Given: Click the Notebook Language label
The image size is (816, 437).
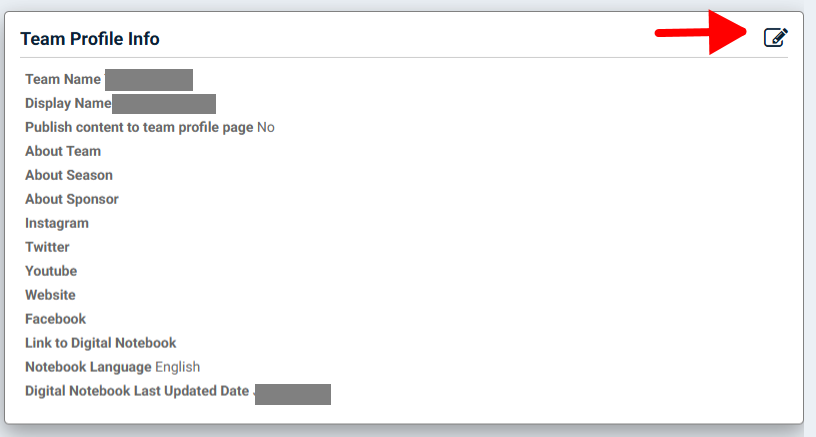Looking at the screenshot, I should [x=88, y=367].
